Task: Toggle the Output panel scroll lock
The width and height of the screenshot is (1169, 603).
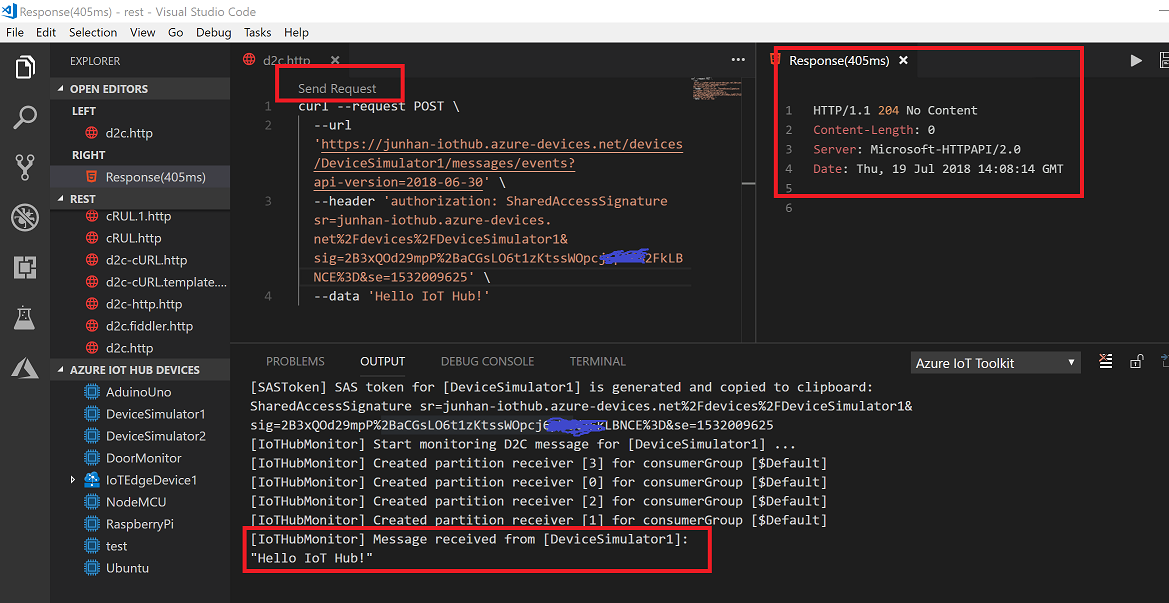Action: coord(1135,362)
